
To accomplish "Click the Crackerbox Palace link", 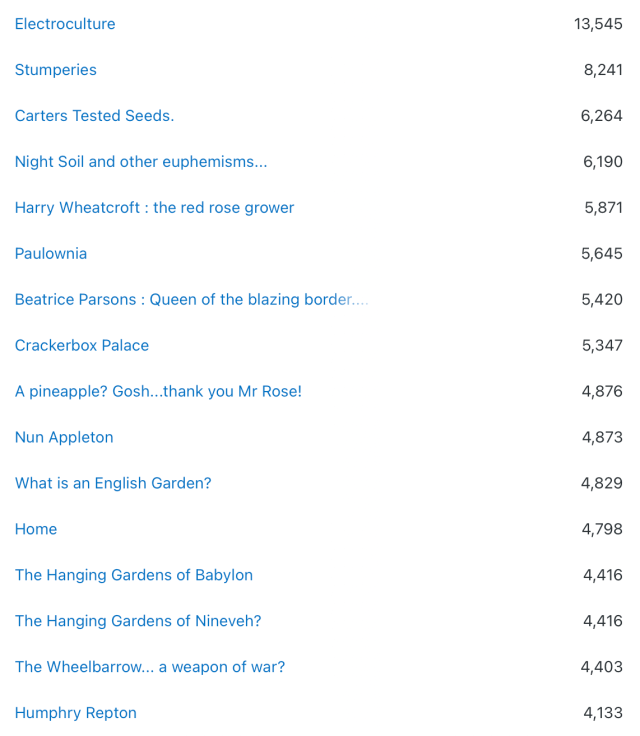I will 82,346.
